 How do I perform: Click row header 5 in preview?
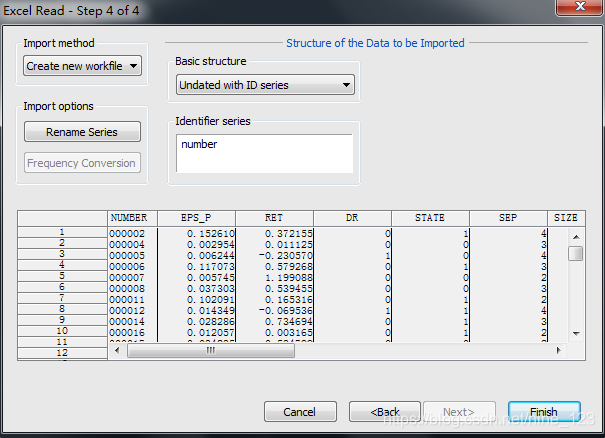click(62, 276)
